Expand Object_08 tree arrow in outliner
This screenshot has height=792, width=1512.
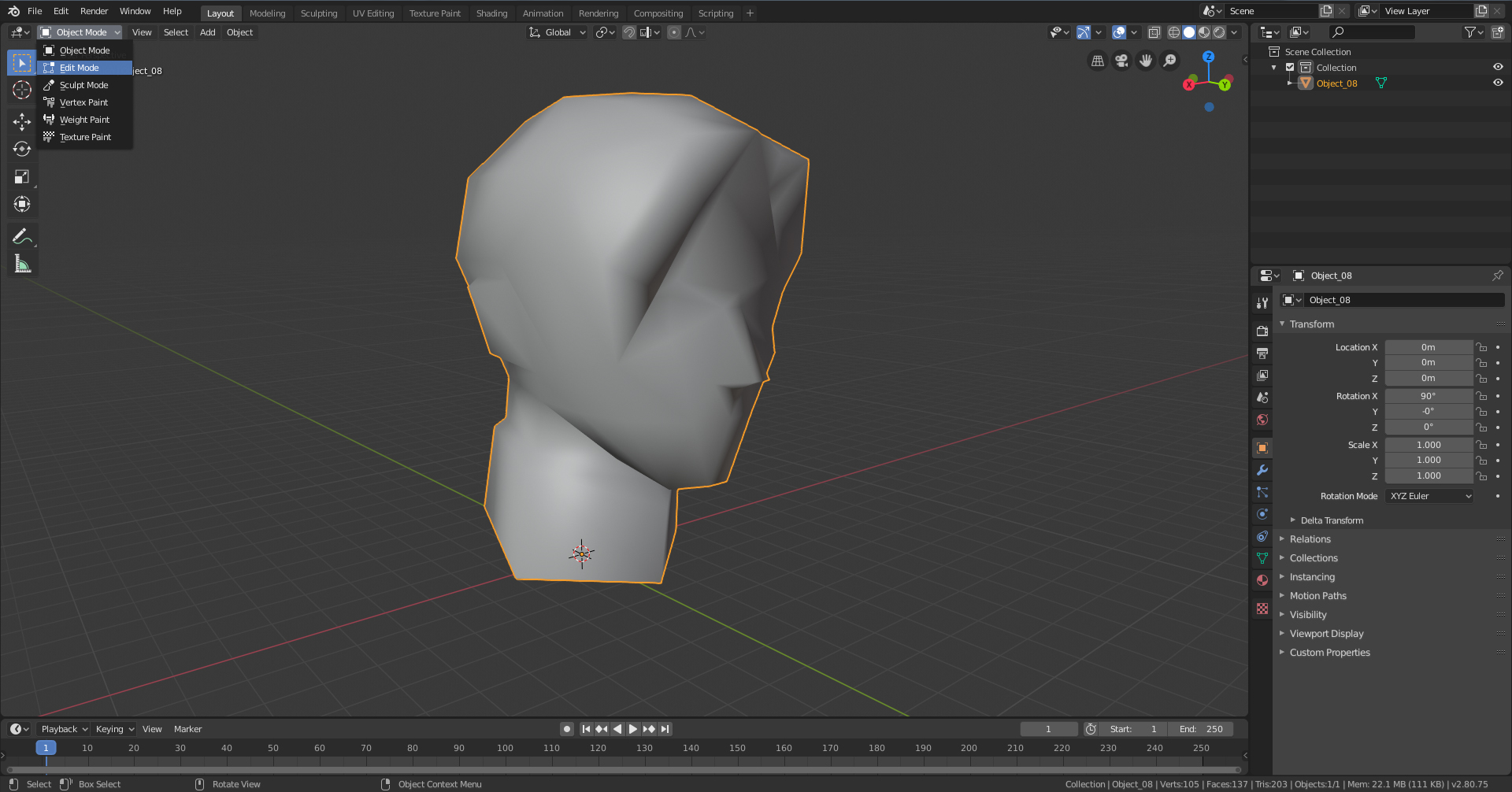[1290, 83]
